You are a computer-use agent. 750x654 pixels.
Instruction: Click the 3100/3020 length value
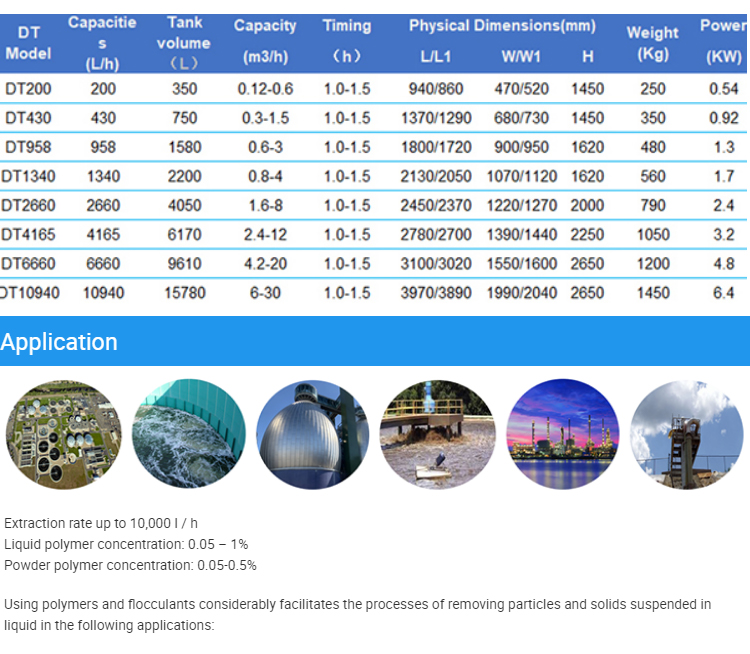436,264
